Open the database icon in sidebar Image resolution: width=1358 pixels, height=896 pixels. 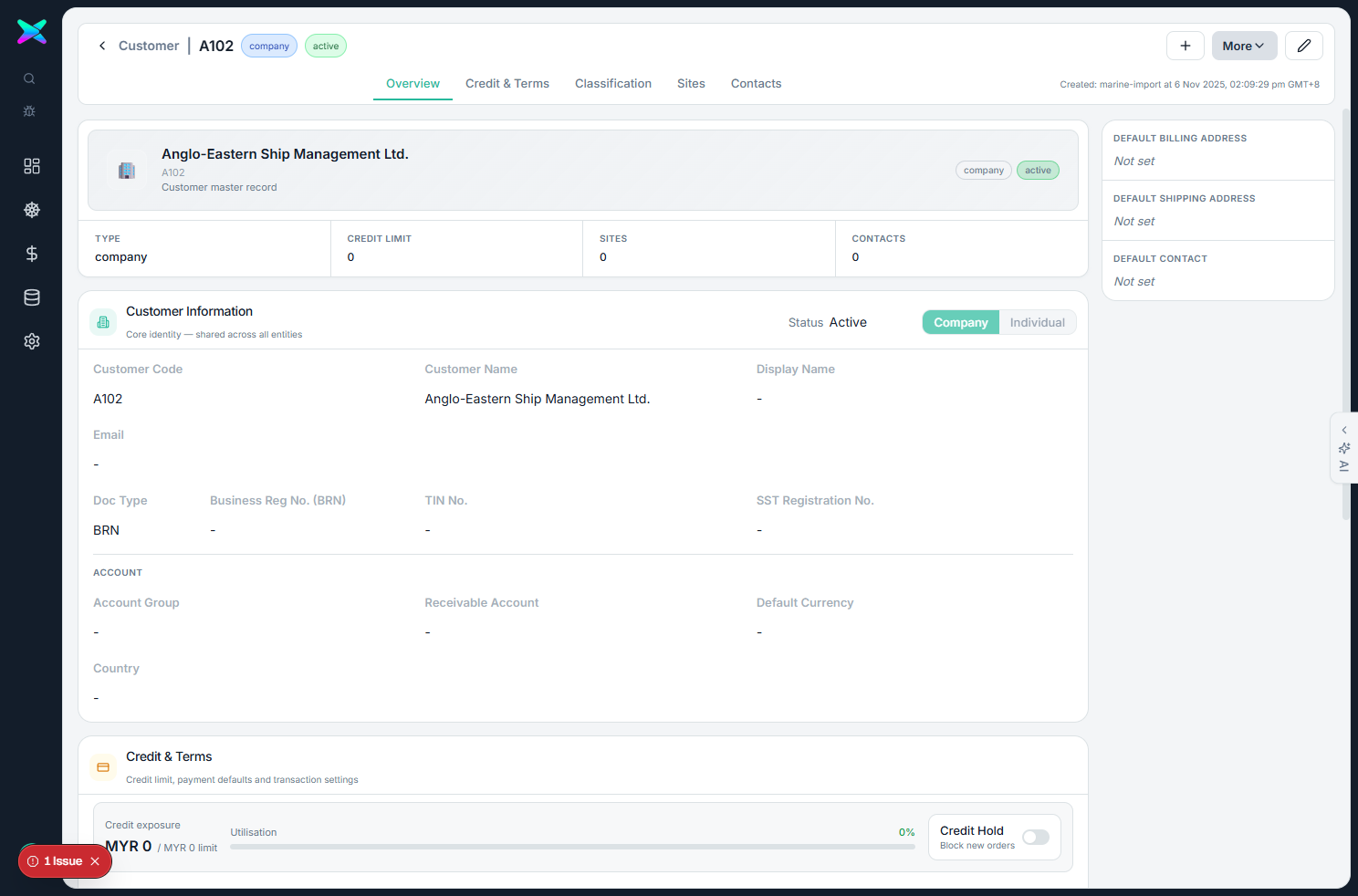pos(32,297)
